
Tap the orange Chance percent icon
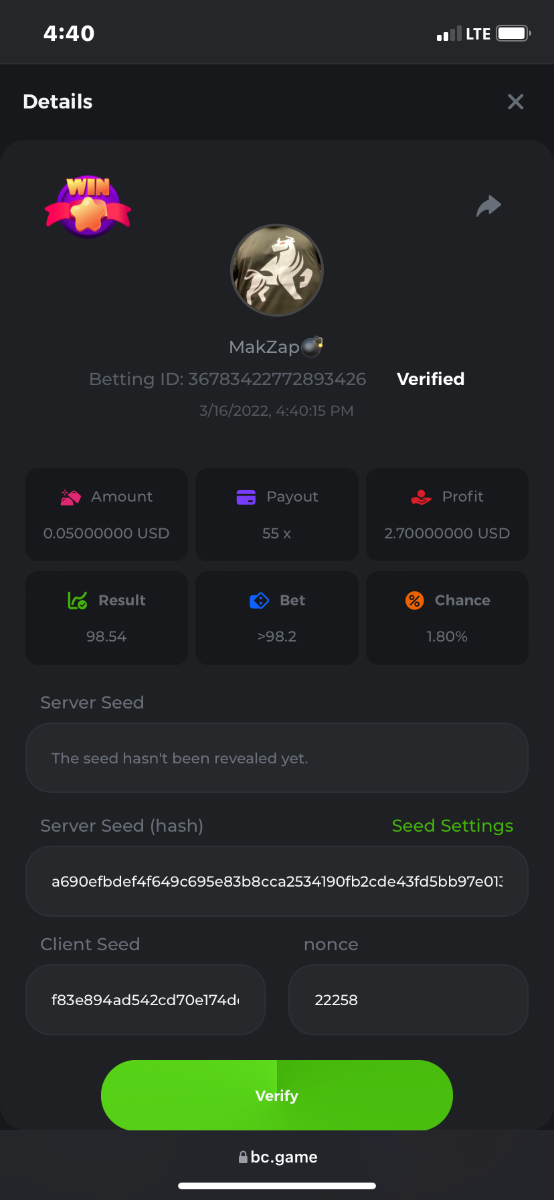pos(414,601)
